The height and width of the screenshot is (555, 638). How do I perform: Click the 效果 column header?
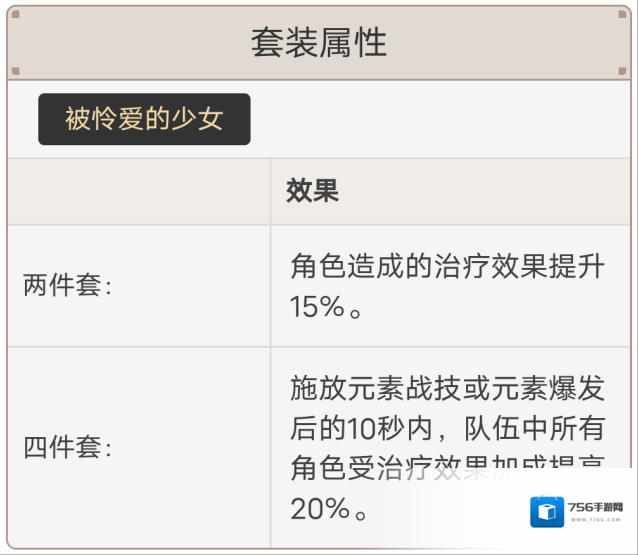click(x=312, y=191)
